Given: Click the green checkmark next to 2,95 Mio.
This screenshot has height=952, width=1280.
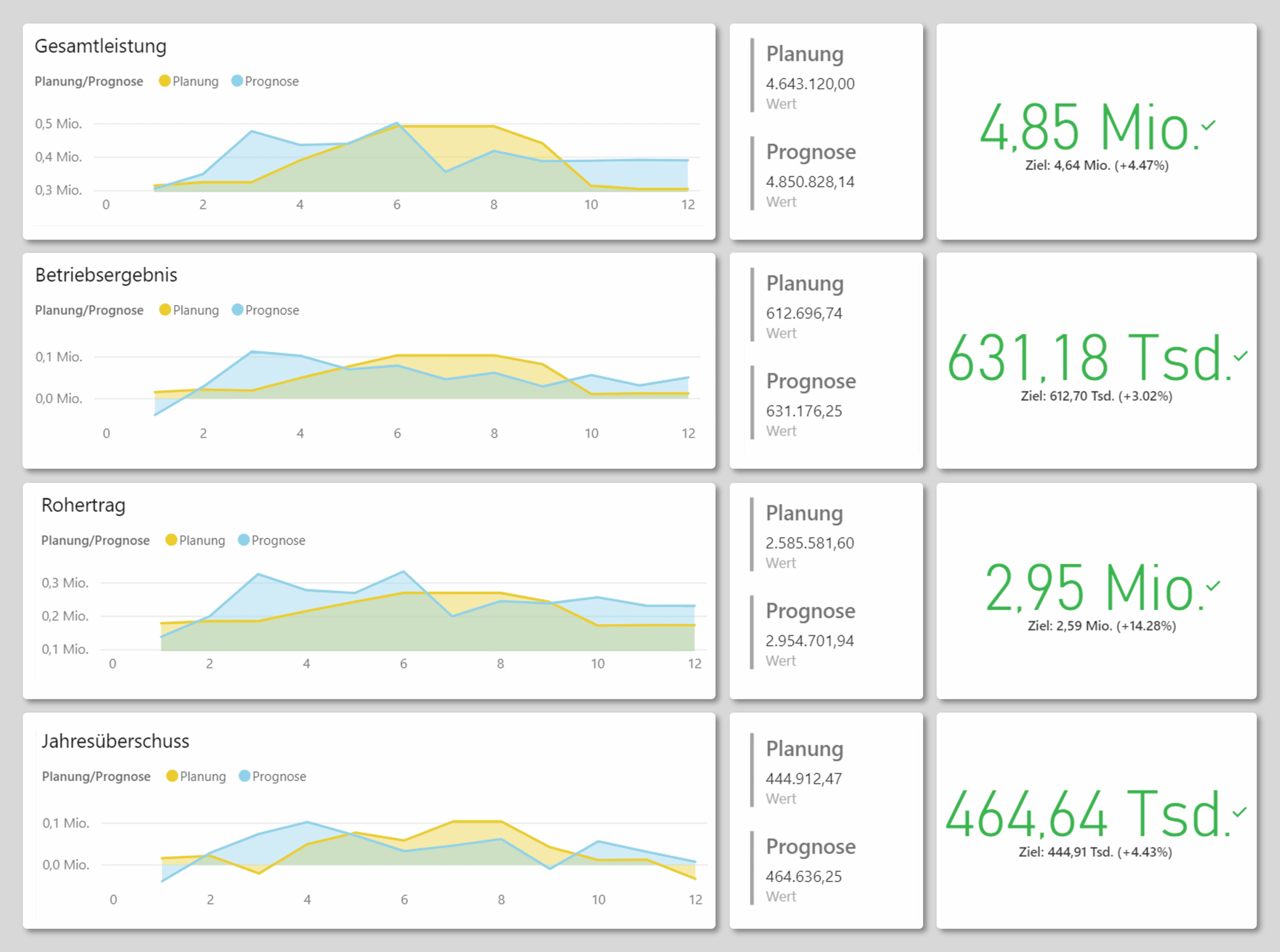Looking at the screenshot, I should 1213,585.
